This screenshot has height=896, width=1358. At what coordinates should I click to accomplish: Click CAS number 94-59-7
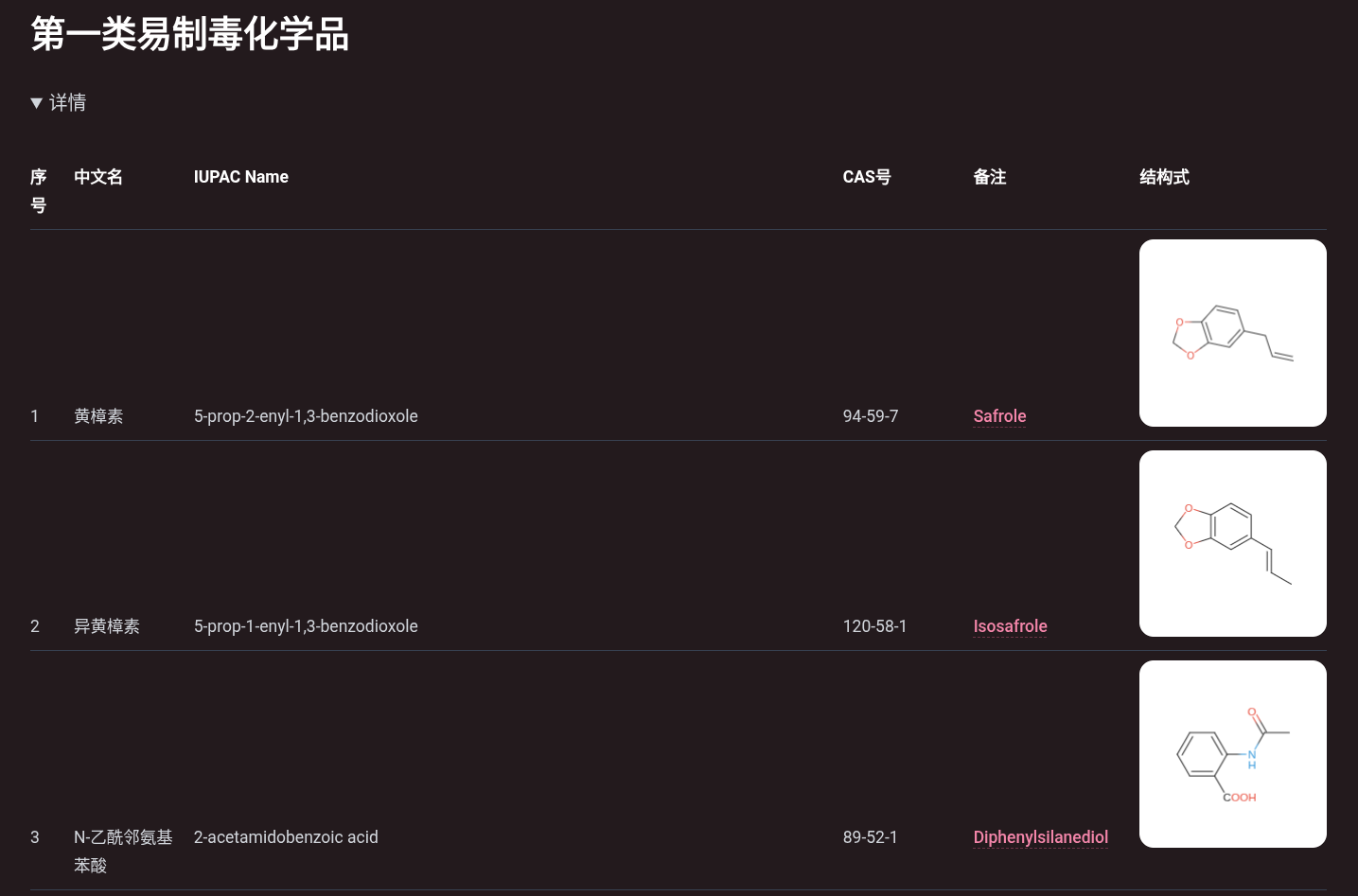[870, 416]
